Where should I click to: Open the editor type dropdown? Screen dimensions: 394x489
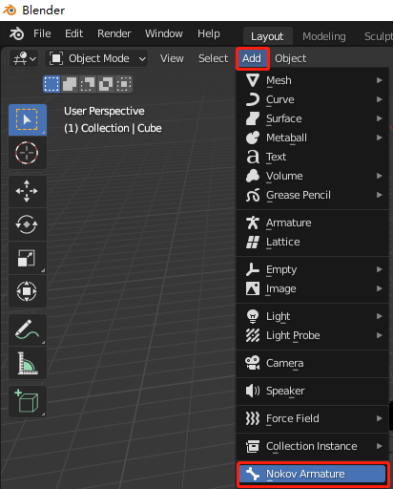(24, 59)
